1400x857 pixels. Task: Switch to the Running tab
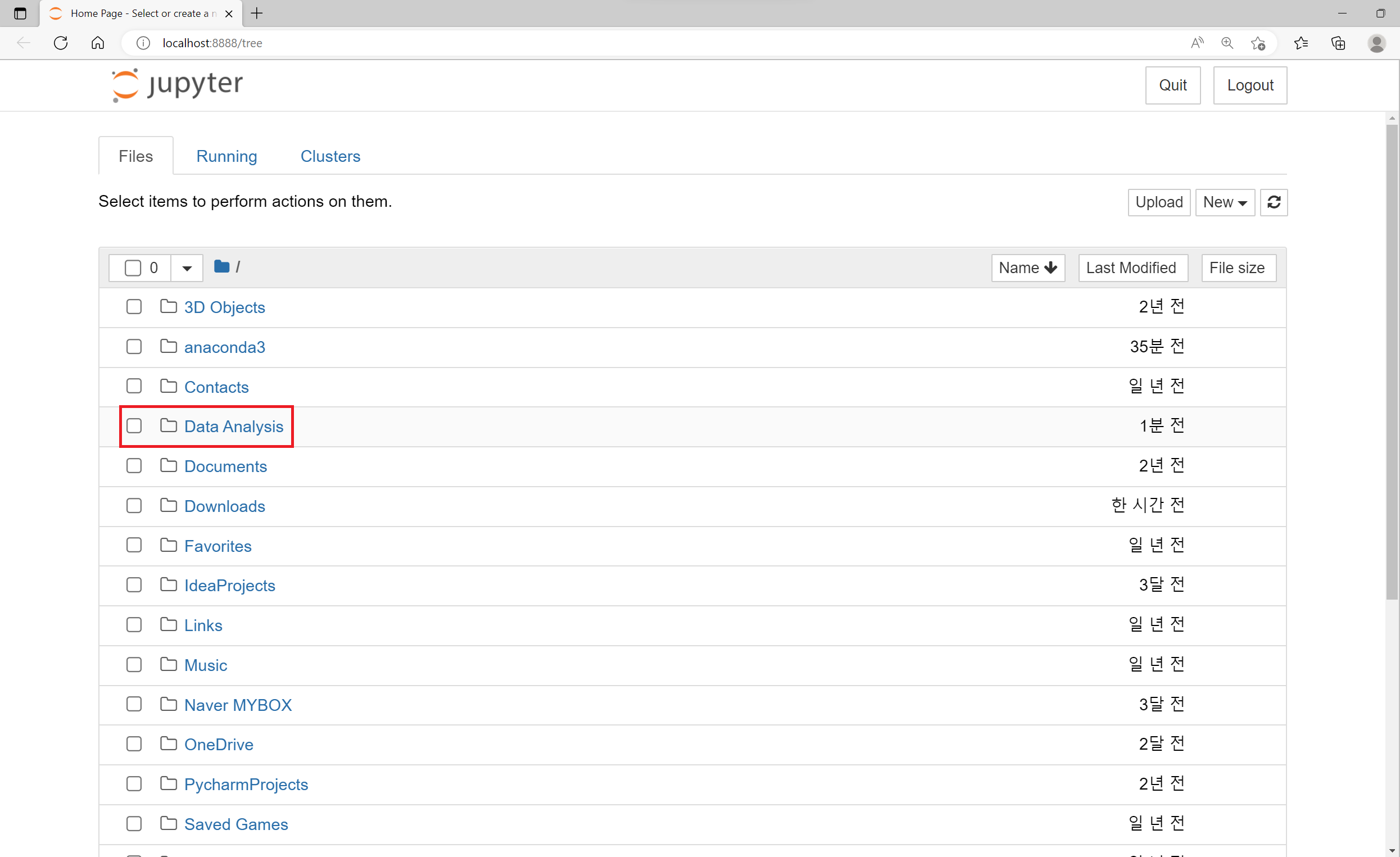pyautogui.click(x=226, y=156)
